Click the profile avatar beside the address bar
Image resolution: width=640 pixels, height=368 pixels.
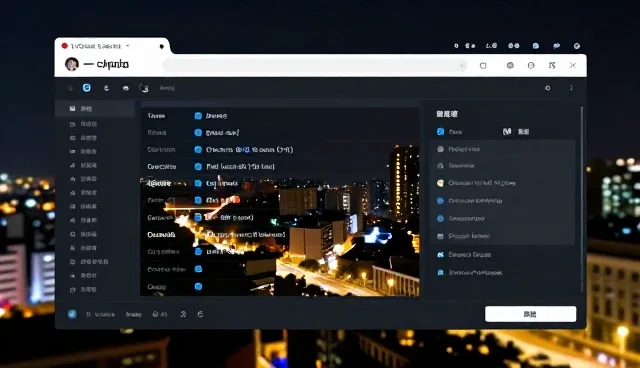(x=72, y=64)
